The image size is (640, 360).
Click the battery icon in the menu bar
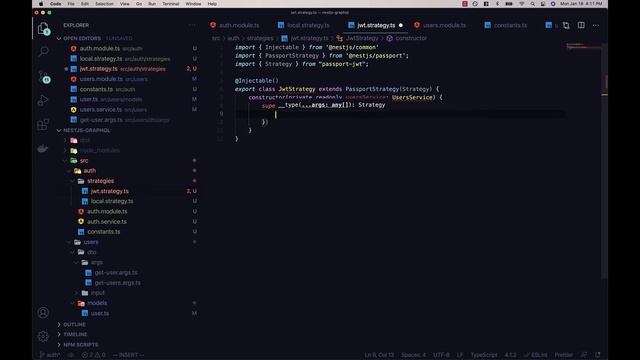pyautogui.click(x=509, y=4)
